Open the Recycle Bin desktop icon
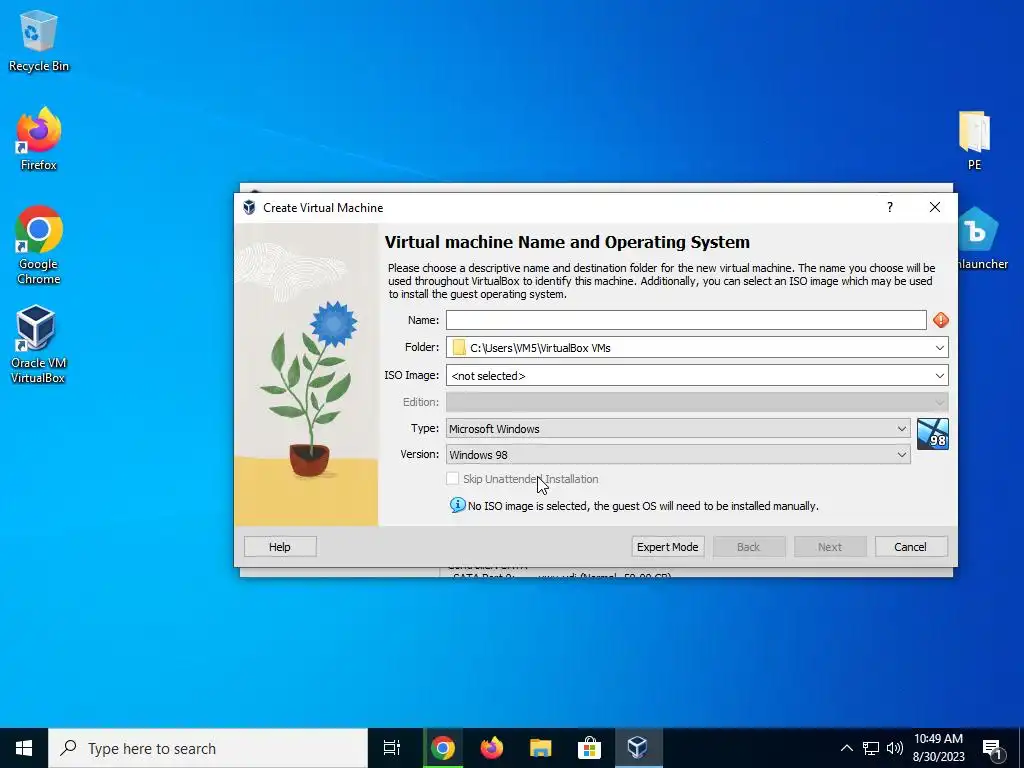The width and height of the screenshot is (1024, 768). coord(39,41)
